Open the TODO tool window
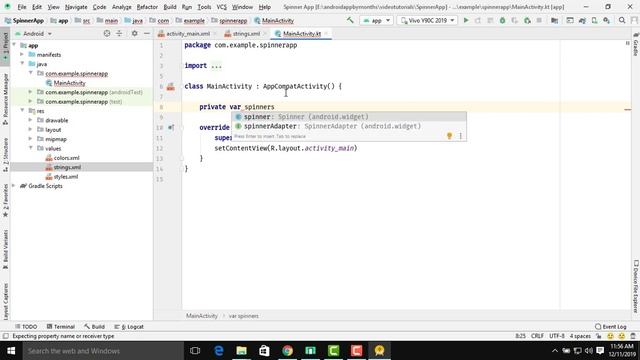This screenshot has height=360, width=640. (26, 327)
